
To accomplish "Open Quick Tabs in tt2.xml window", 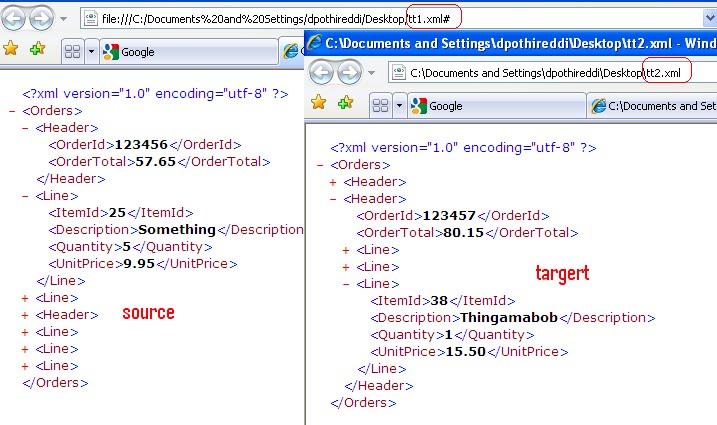I will [380, 106].
